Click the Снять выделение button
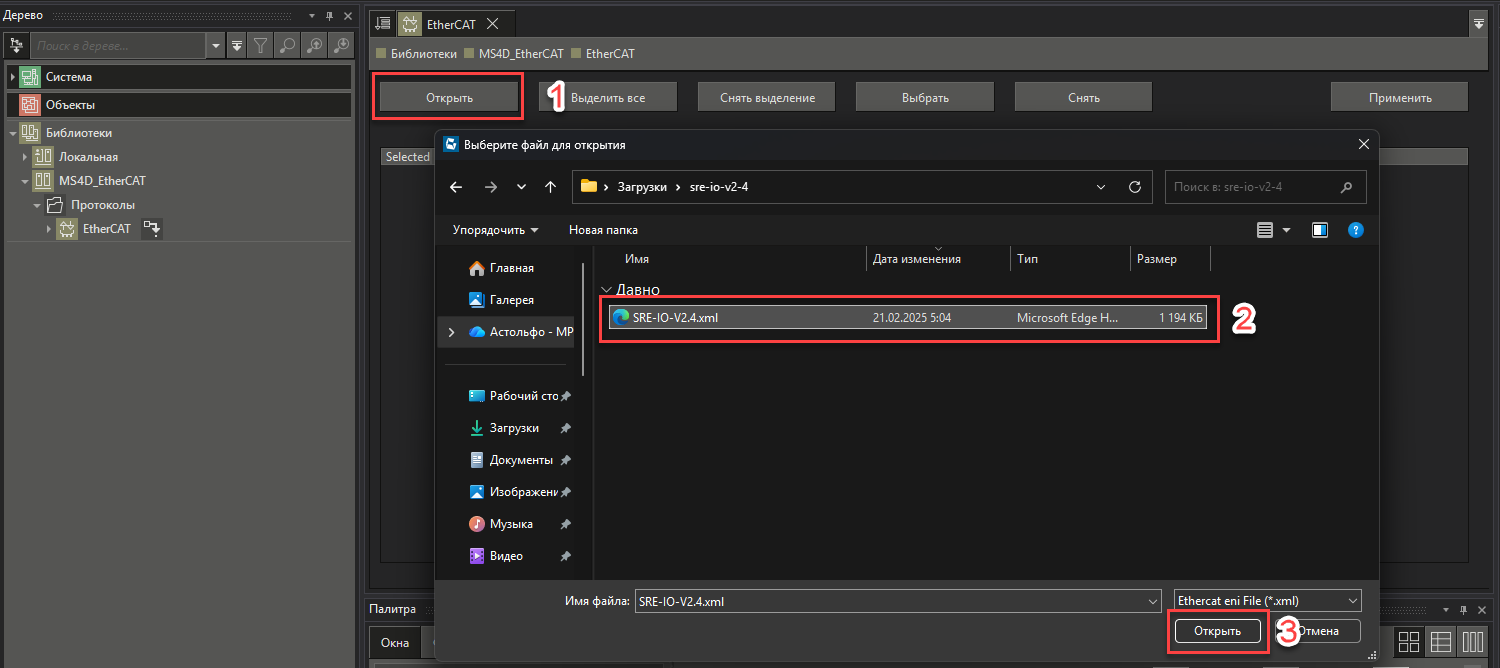The height and width of the screenshot is (668, 1500). [767, 97]
